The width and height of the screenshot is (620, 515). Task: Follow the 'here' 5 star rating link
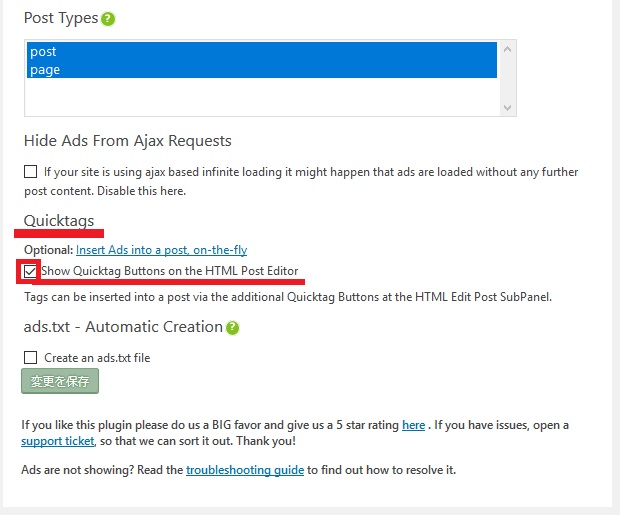(413, 425)
